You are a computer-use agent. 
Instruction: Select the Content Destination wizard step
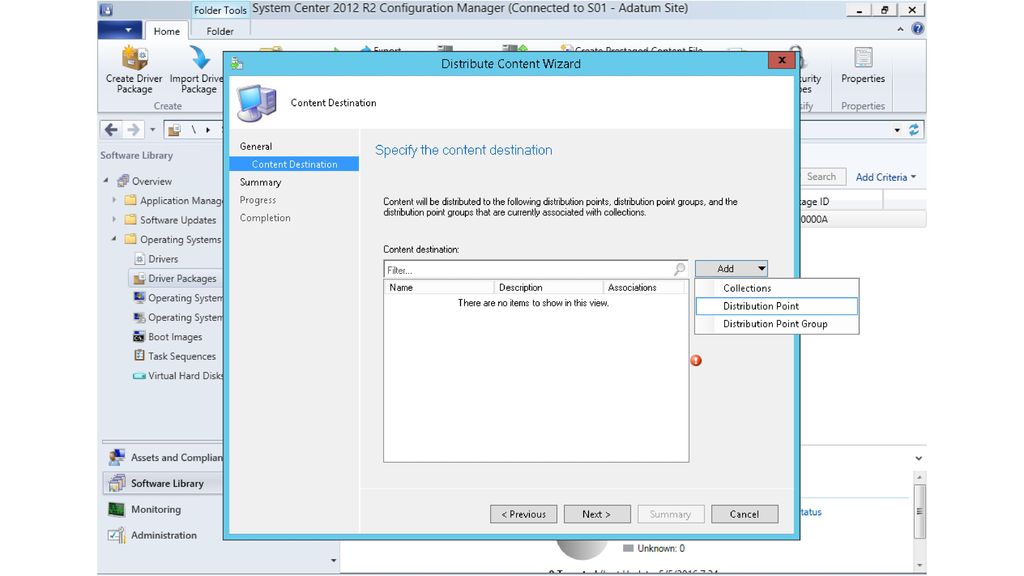(x=294, y=164)
